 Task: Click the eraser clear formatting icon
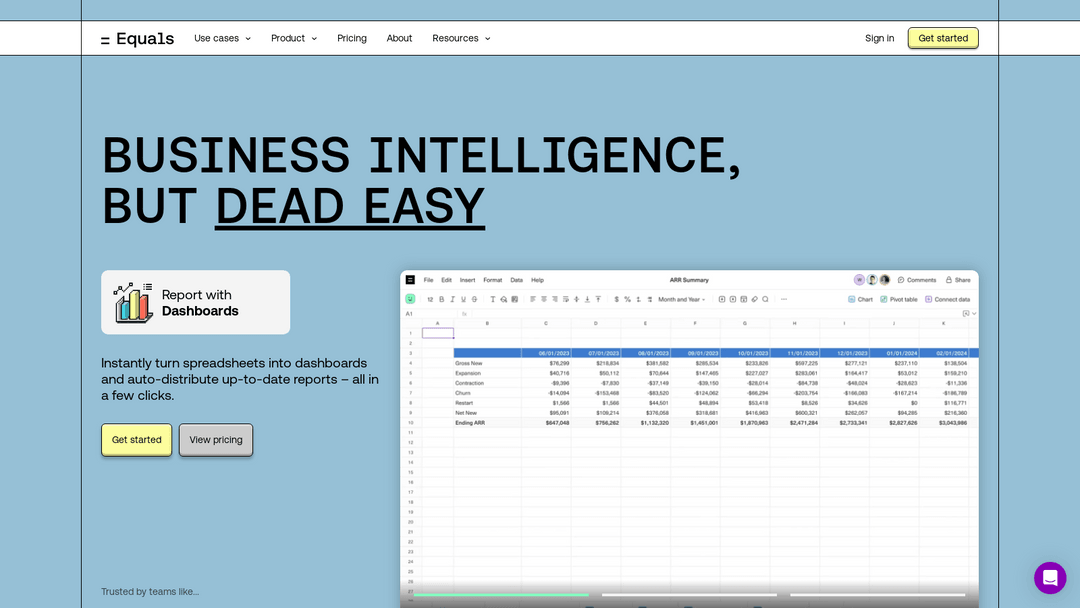coord(754,300)
